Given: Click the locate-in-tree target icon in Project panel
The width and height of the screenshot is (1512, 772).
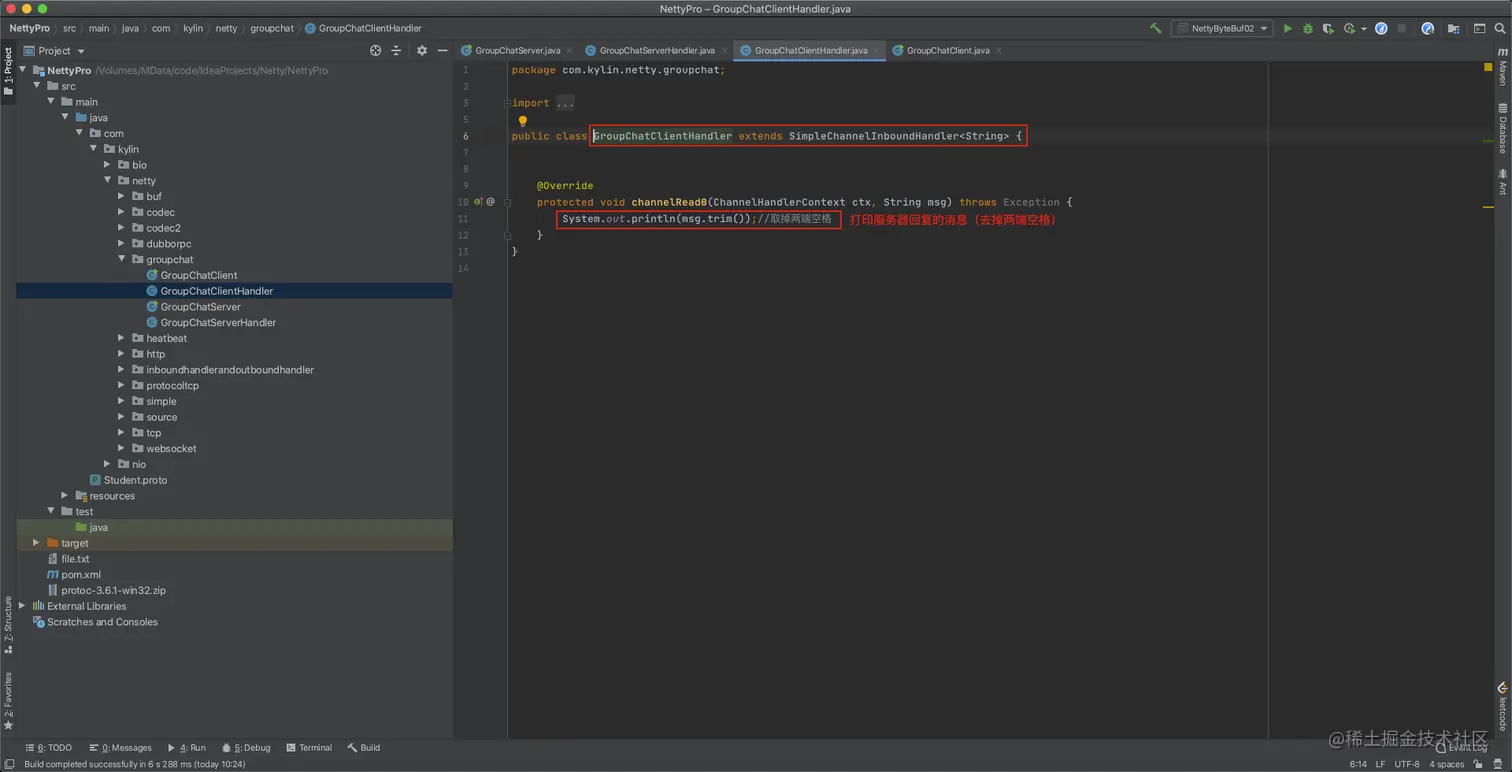Looking at the screenshot, I should [x=375, y=50].
